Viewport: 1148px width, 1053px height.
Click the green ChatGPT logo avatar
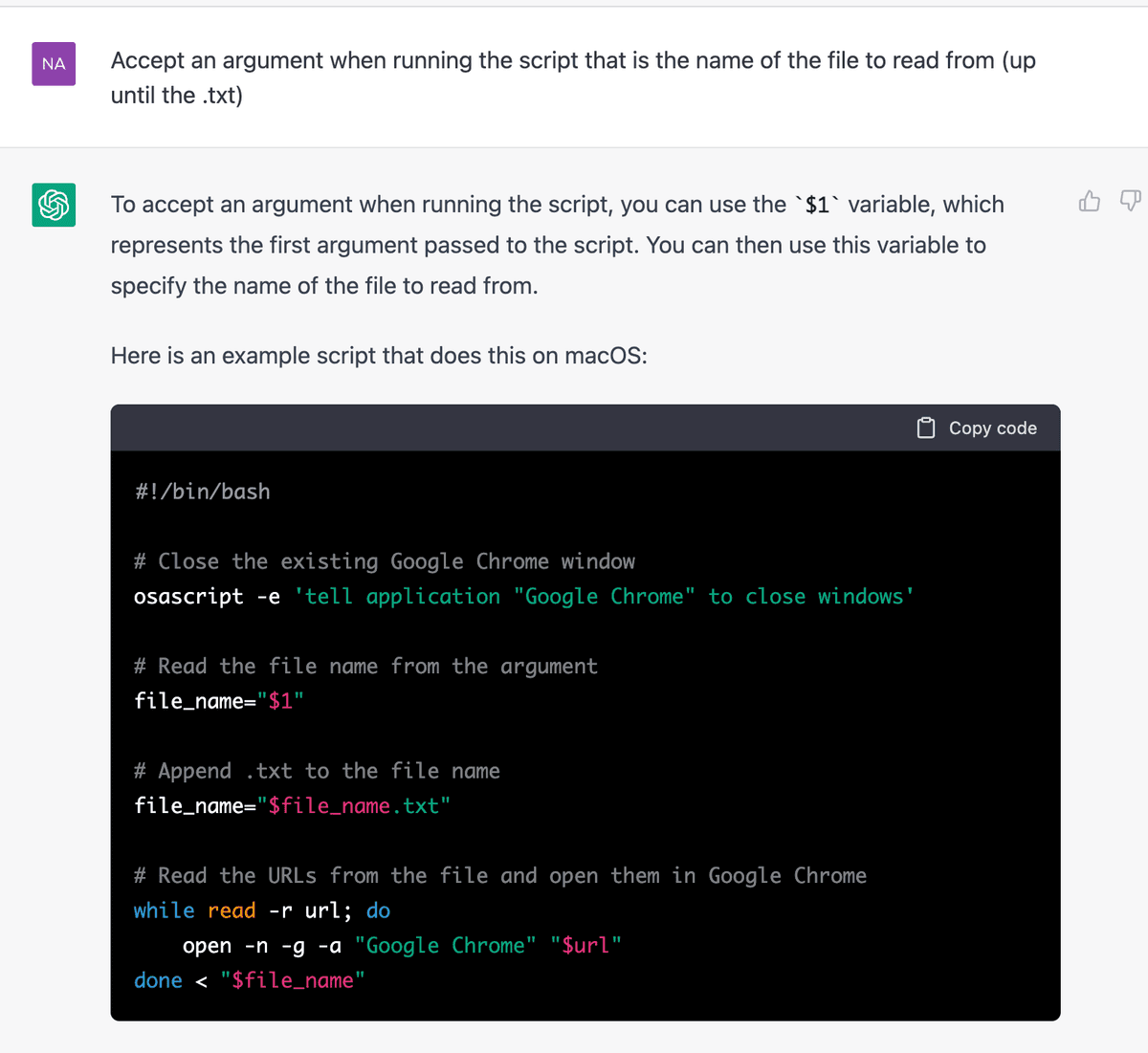click(54, 205)
